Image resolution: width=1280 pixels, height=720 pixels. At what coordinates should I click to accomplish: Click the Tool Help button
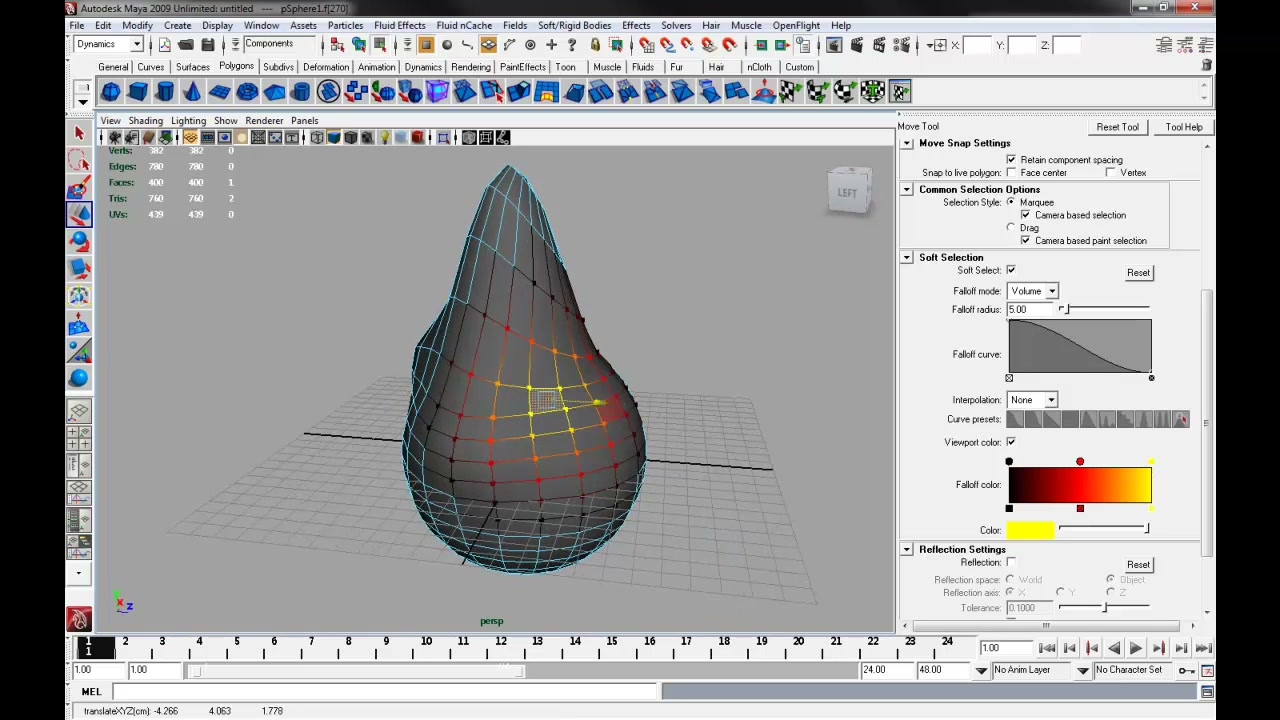point(1184,127)
